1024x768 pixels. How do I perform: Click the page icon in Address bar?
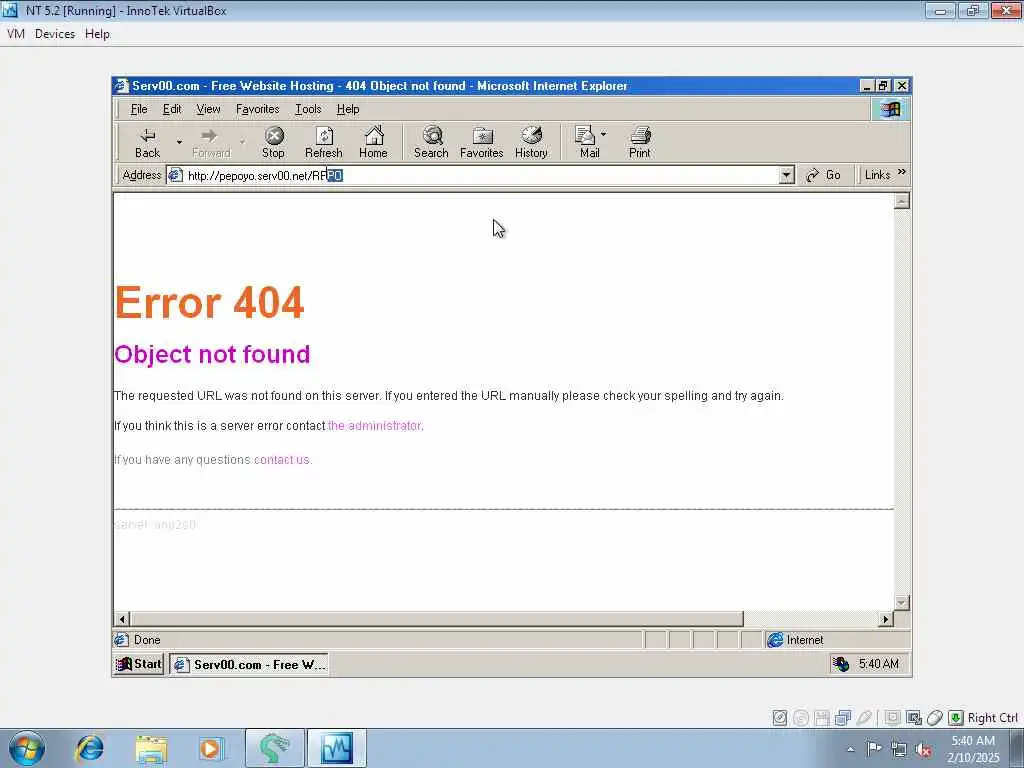[175, 175]
